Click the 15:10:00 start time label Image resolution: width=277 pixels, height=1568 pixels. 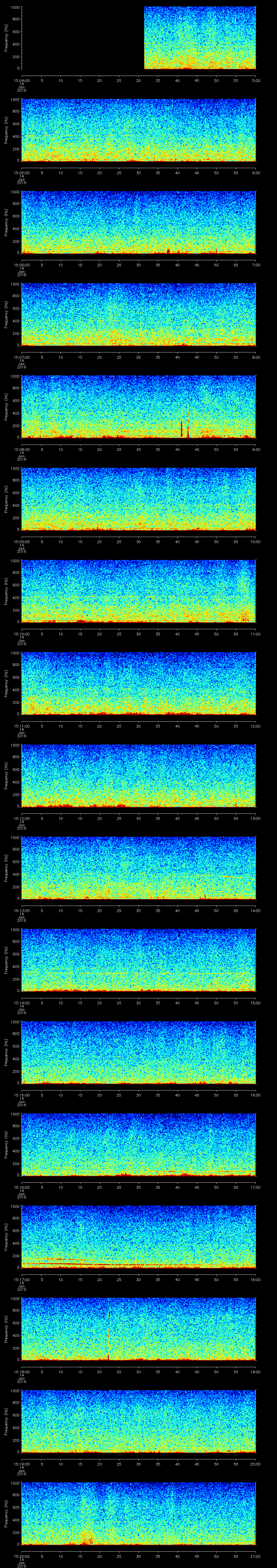tap(21, 634)
